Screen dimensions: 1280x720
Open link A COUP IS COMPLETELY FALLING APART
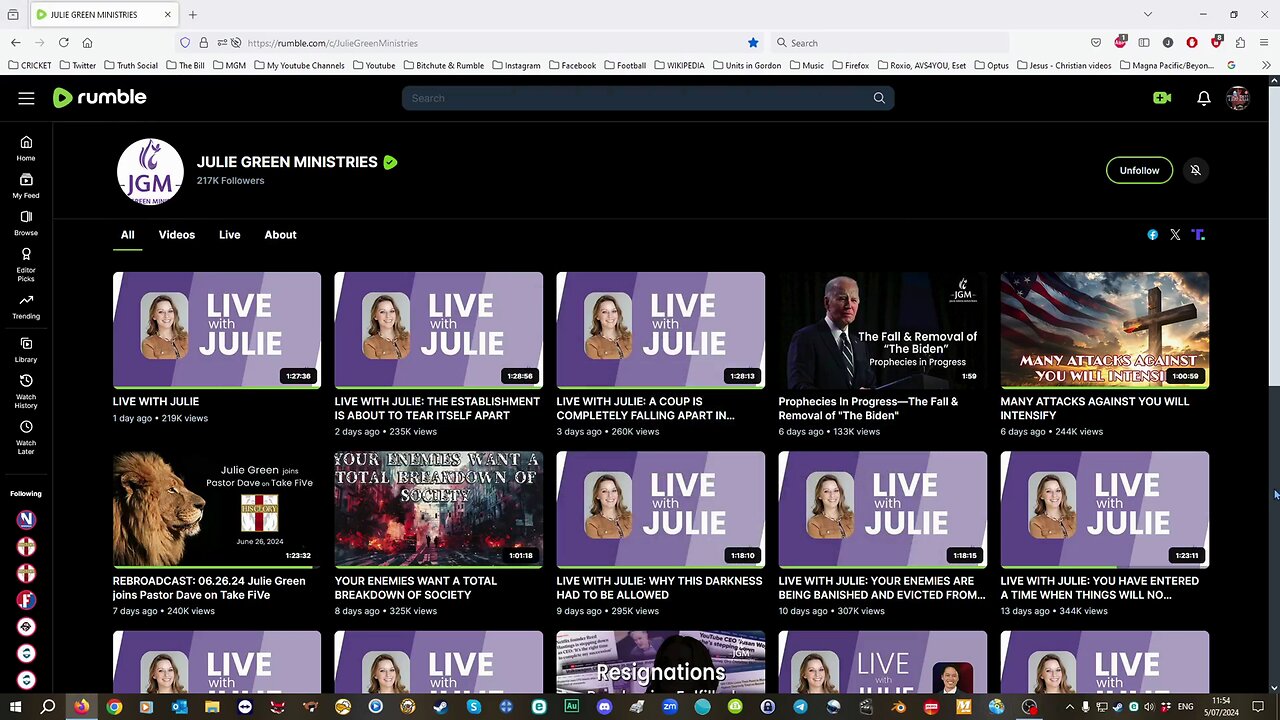click(645, 408)
